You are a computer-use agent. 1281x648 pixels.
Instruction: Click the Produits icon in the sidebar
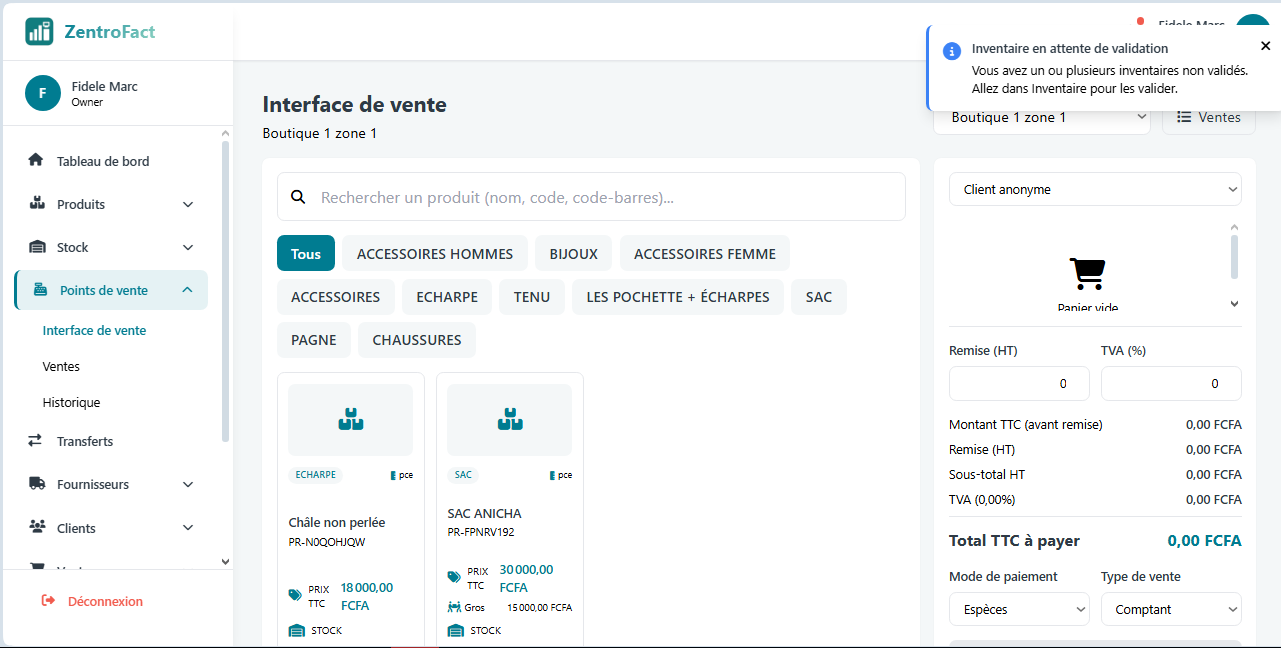click(x=37, y=204)
